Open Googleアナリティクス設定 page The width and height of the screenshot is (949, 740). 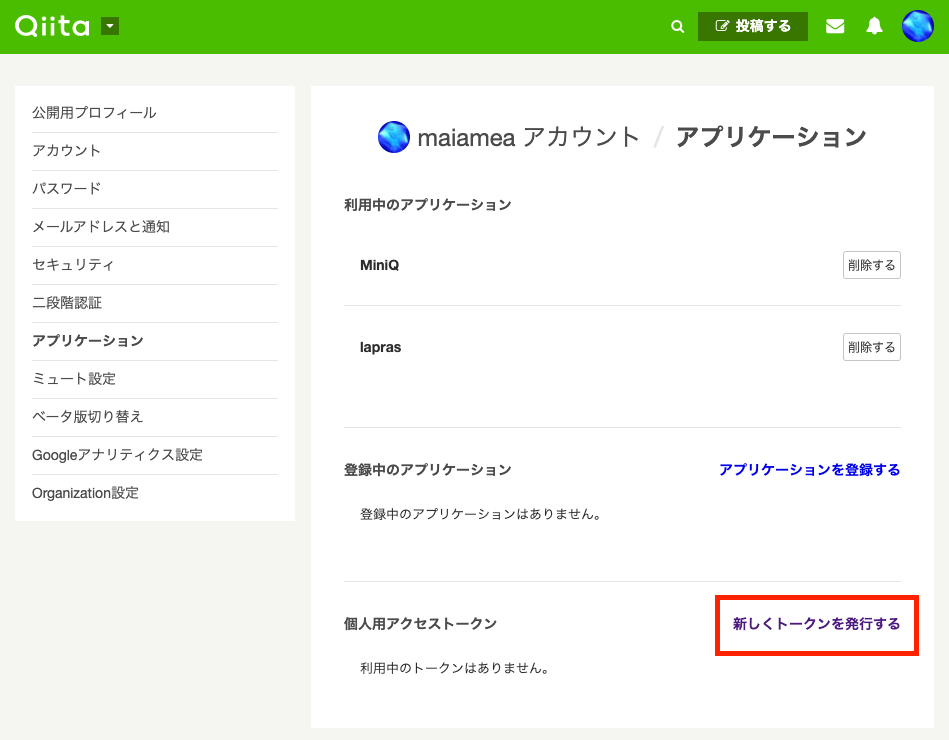pos(117,455)
